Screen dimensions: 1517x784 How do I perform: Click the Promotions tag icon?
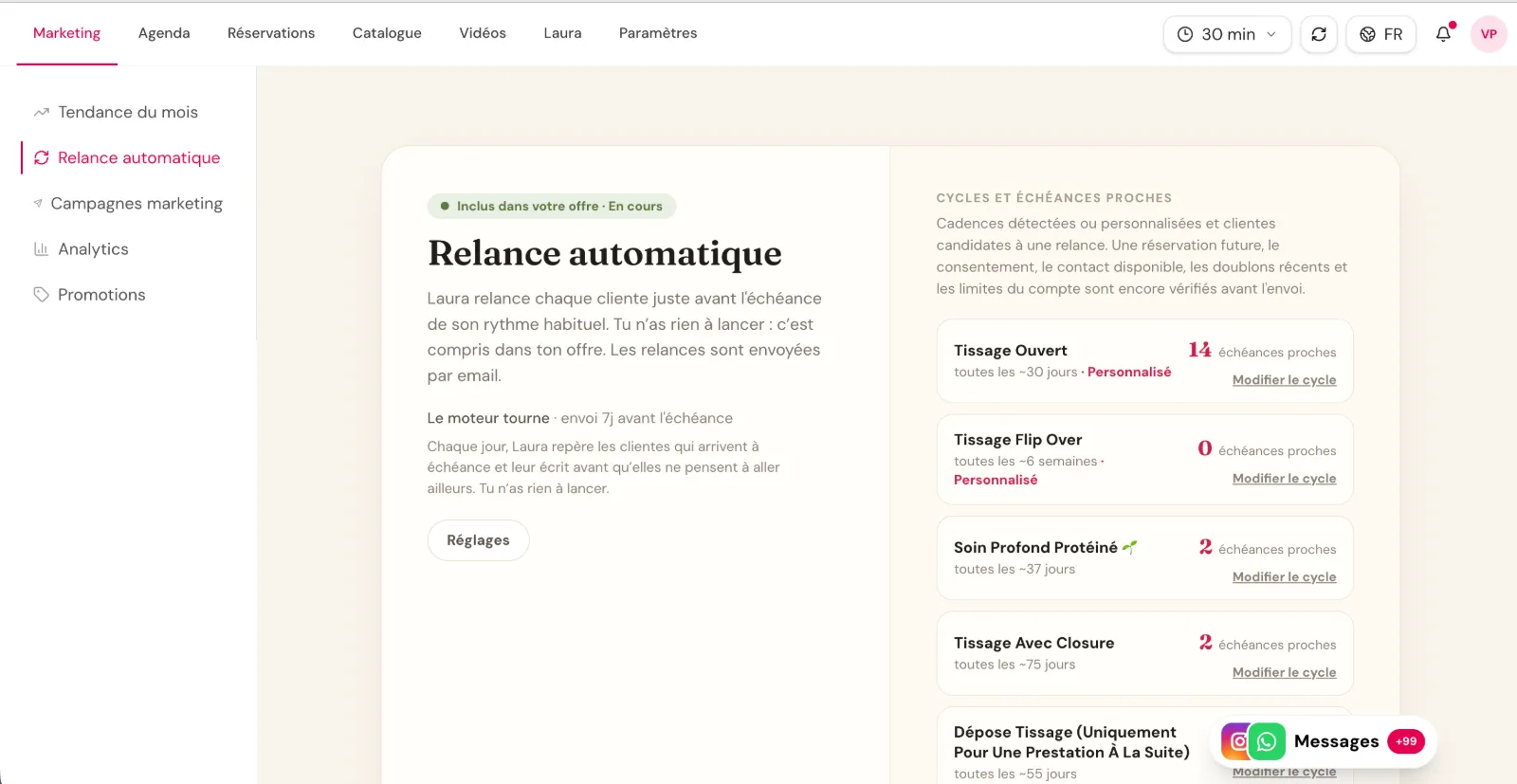tap(42, 295)
